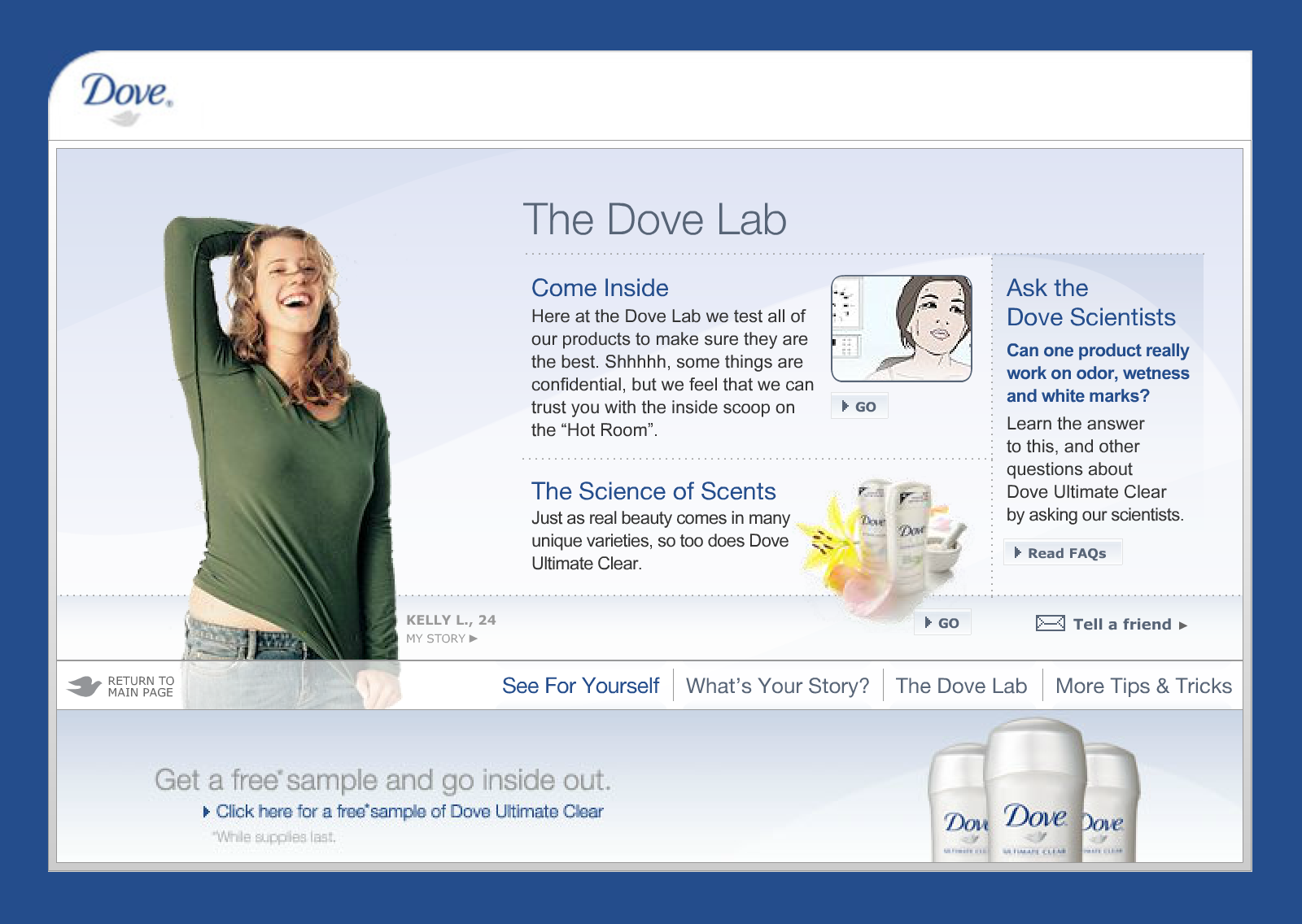Click 'Can one product really work on odor' question
The height and width of the screenshot is (924, 1302).
click(x=1098, y=373)
